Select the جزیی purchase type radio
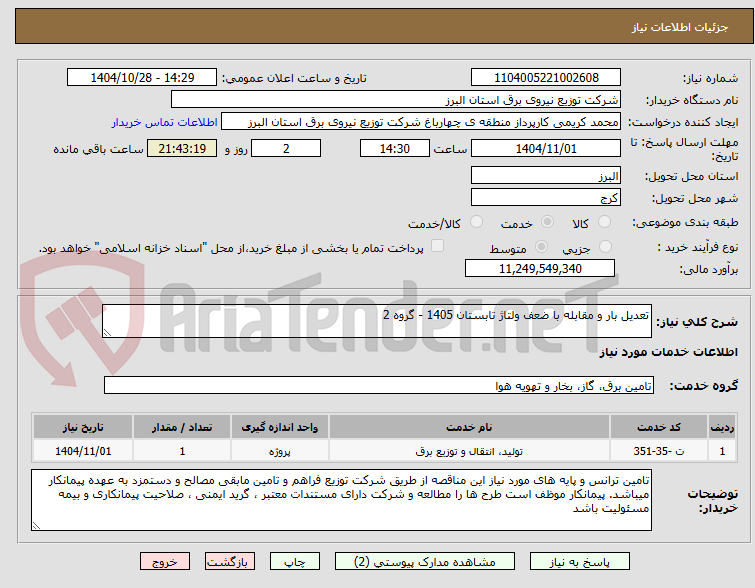 (605, 247)
